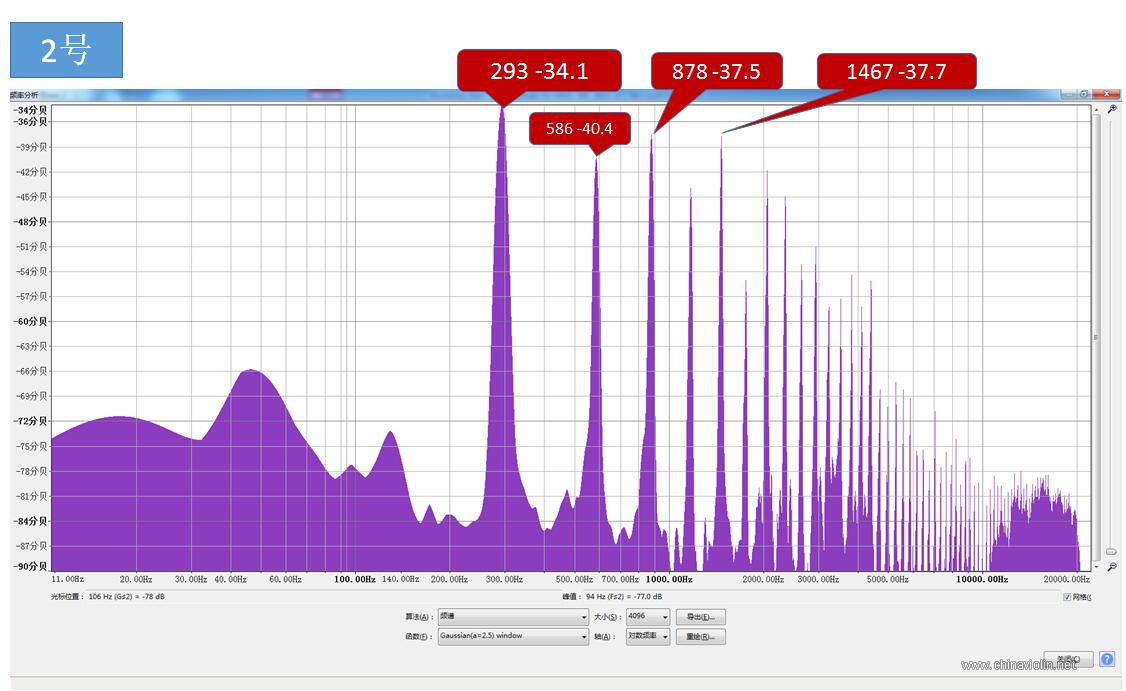Open the 轴 axis dropdown showing 对数频率

pos(648,636)
